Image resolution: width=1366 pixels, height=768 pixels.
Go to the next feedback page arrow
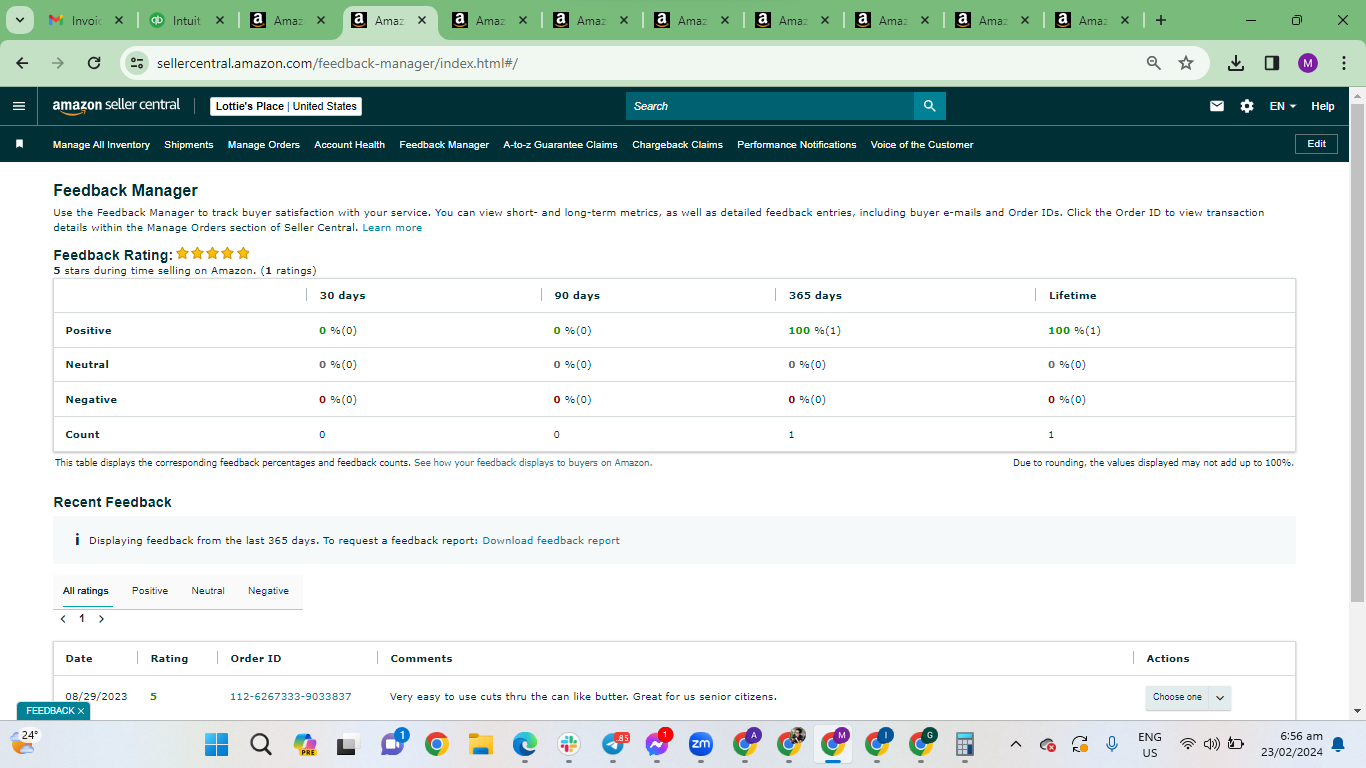[x=101, y=619]
